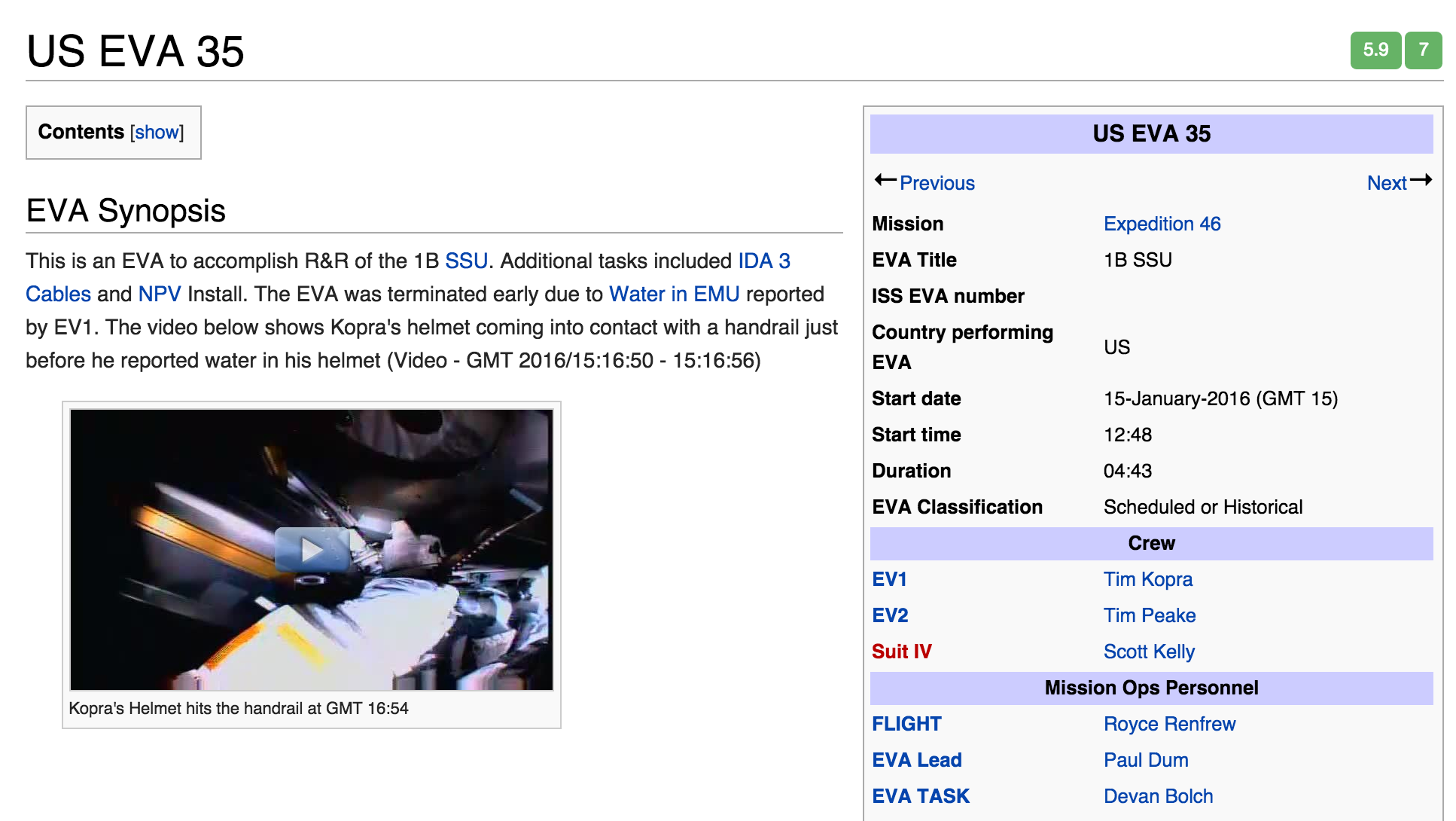Open Tim Peake's page
Screen dimensions: 1456x821
(1150, 615)
